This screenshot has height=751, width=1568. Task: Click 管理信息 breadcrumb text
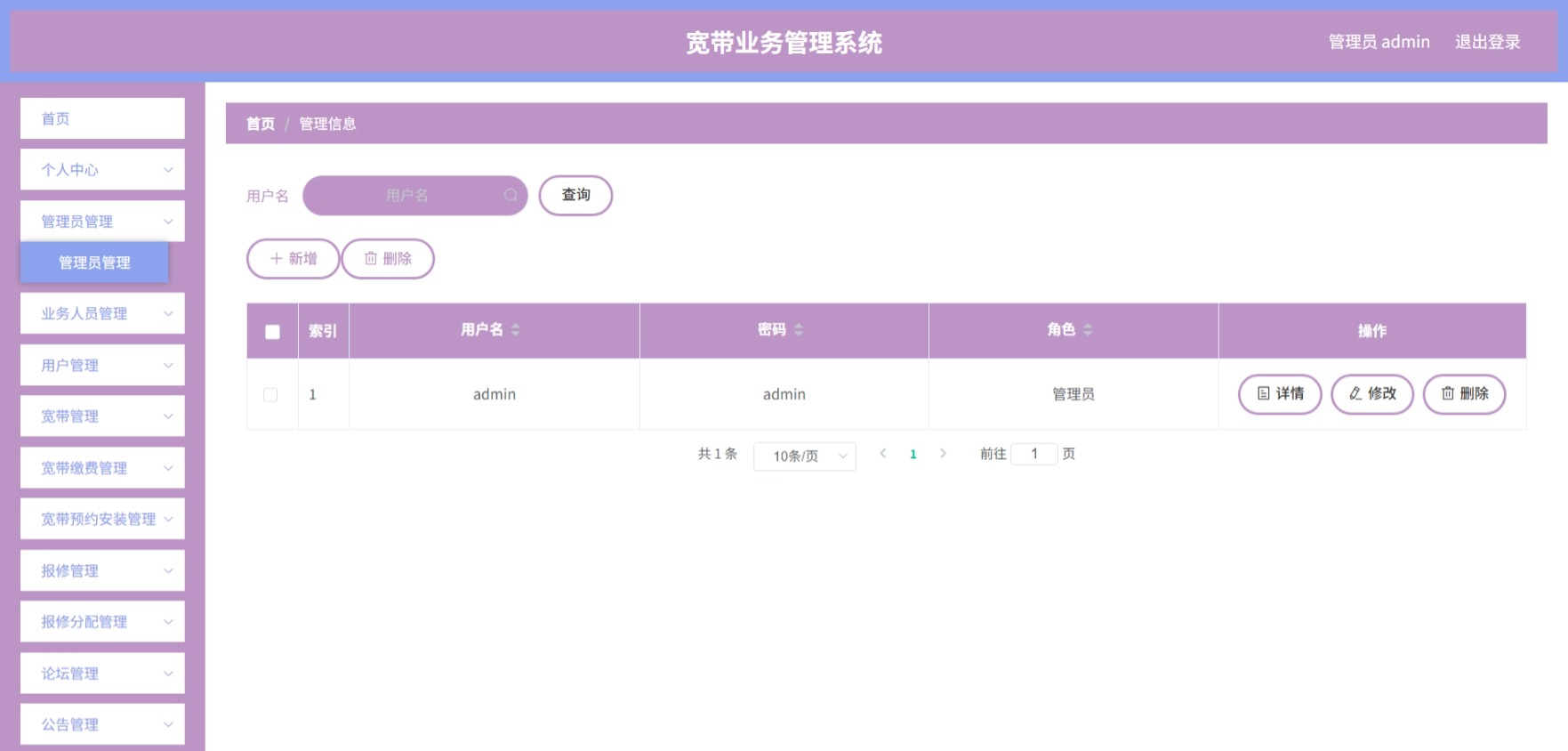[x=327, y=124]
